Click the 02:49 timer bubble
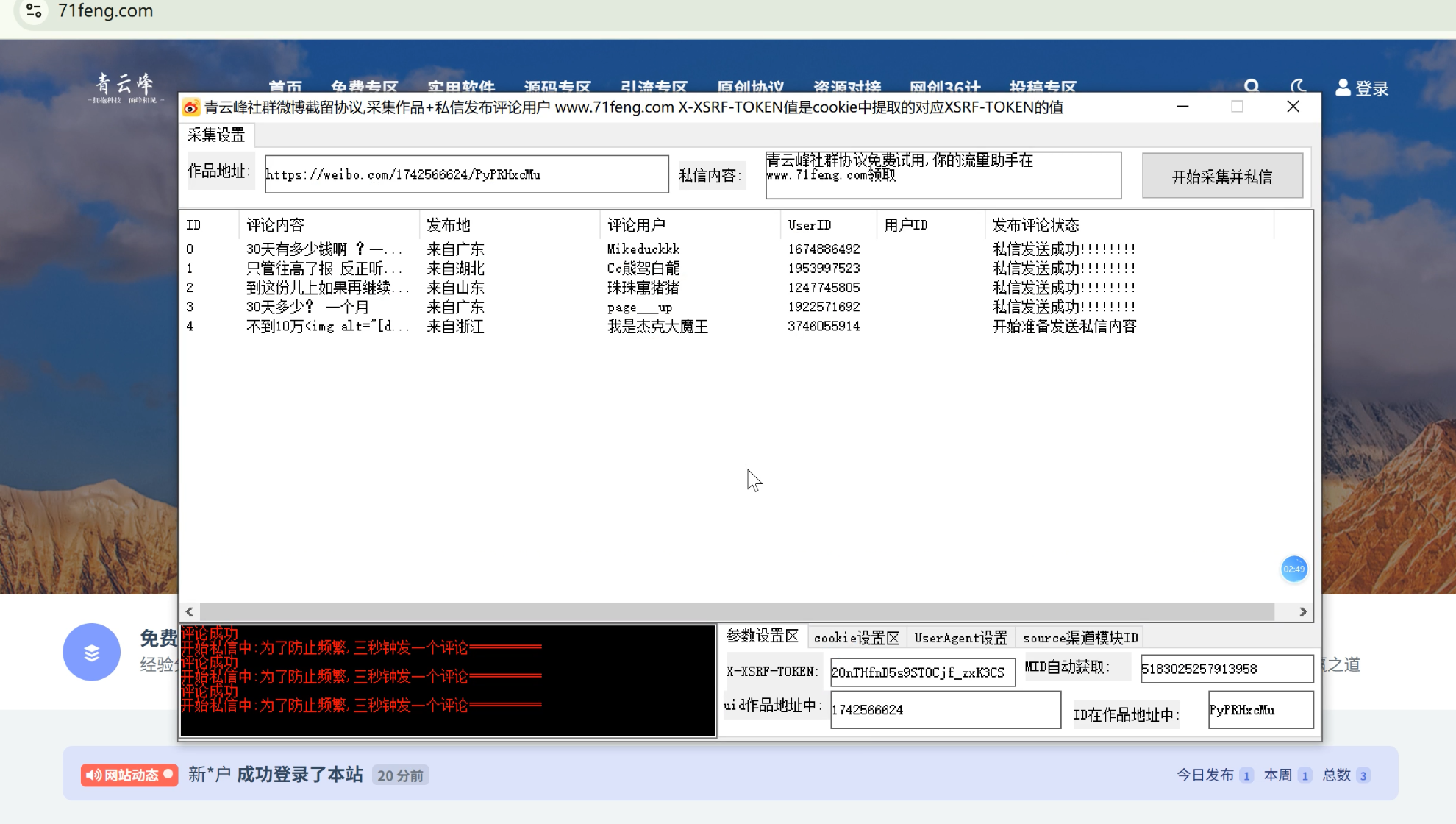This screenshot has height=824, width=1456. (1293, 569)
